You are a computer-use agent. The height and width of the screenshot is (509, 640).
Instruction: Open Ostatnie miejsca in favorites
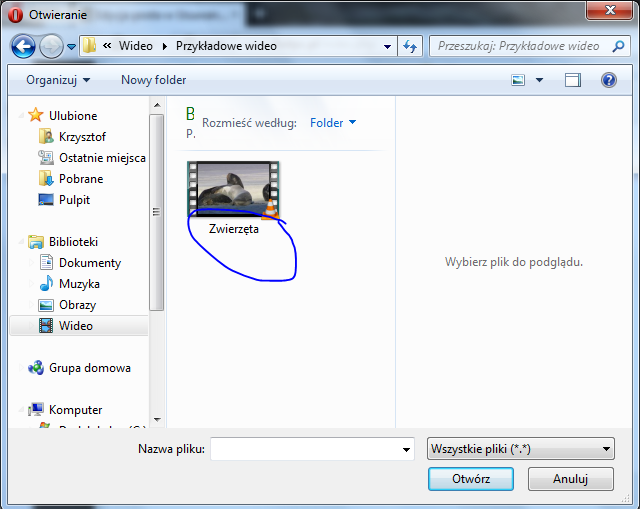pyautogui.click(x=102, y=158)
